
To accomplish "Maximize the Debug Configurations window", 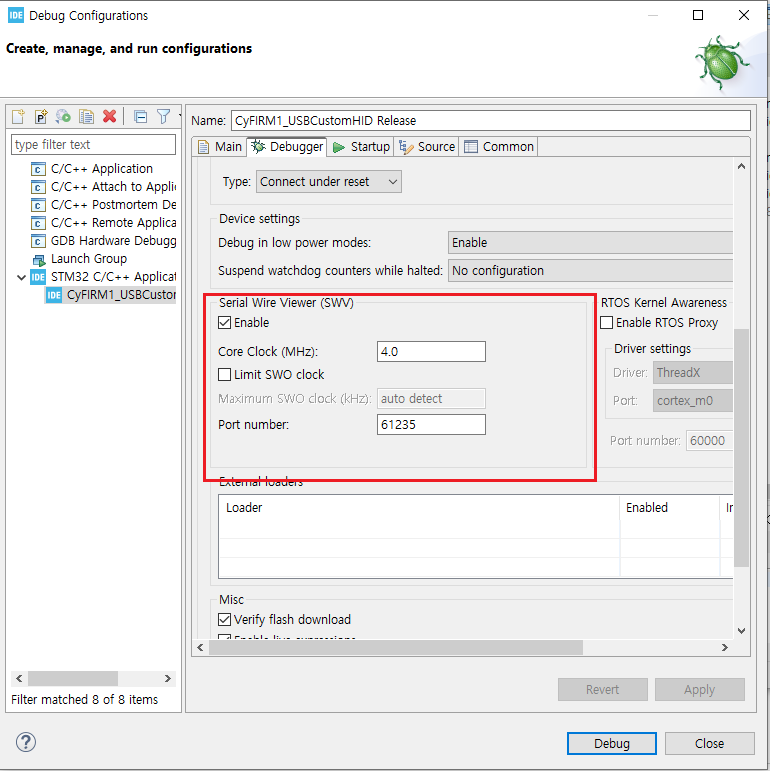I will 698,15.
